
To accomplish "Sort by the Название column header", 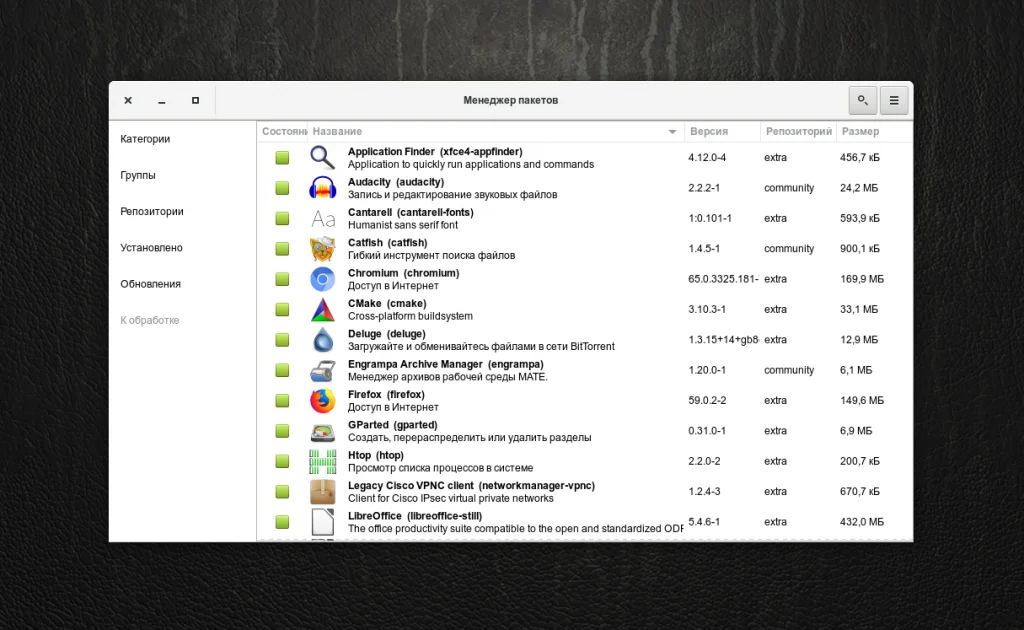I will pos(496,131).
